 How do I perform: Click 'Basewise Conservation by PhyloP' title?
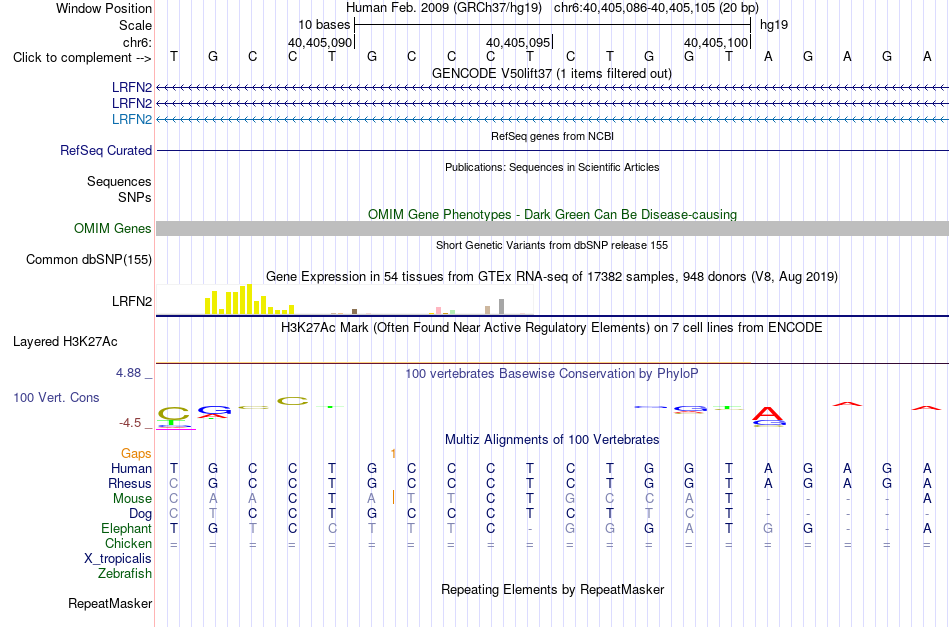pos(552,374)
